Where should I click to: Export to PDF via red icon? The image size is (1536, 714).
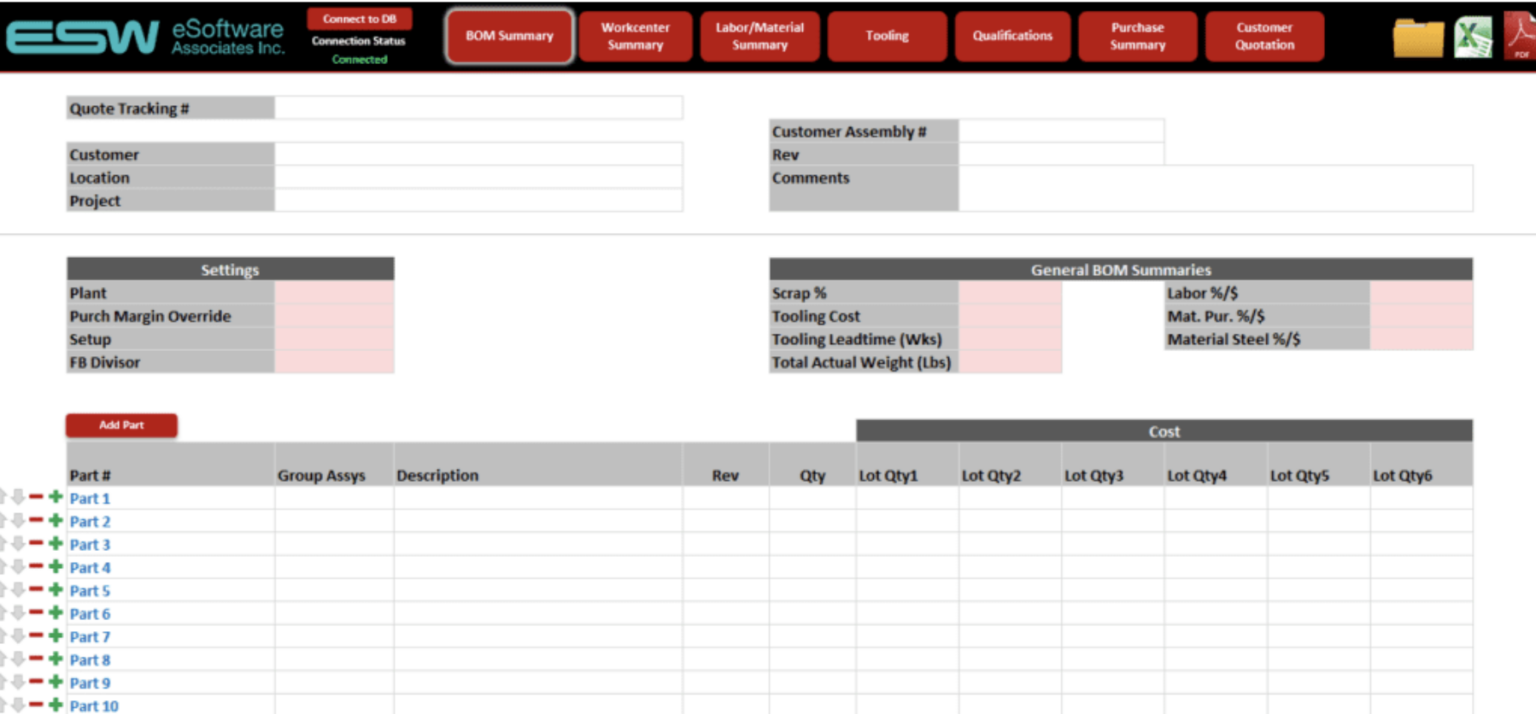pyautogui.click(x=1520, y=38)
